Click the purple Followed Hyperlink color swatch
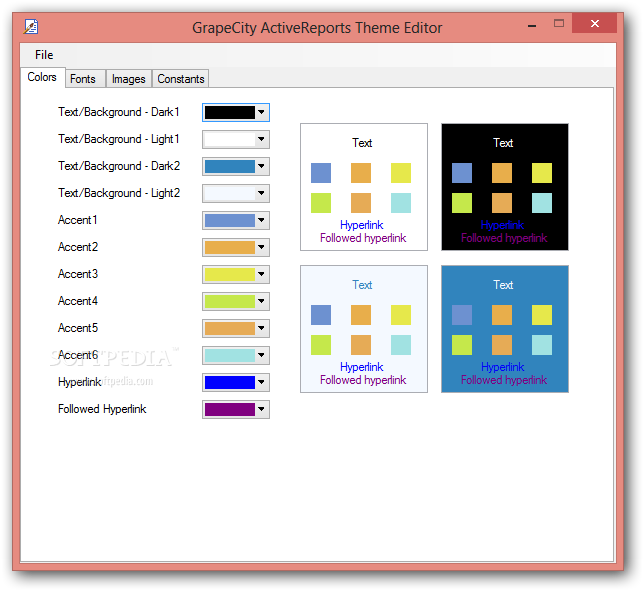Viewport: 644px width, 591px height. 230,409
